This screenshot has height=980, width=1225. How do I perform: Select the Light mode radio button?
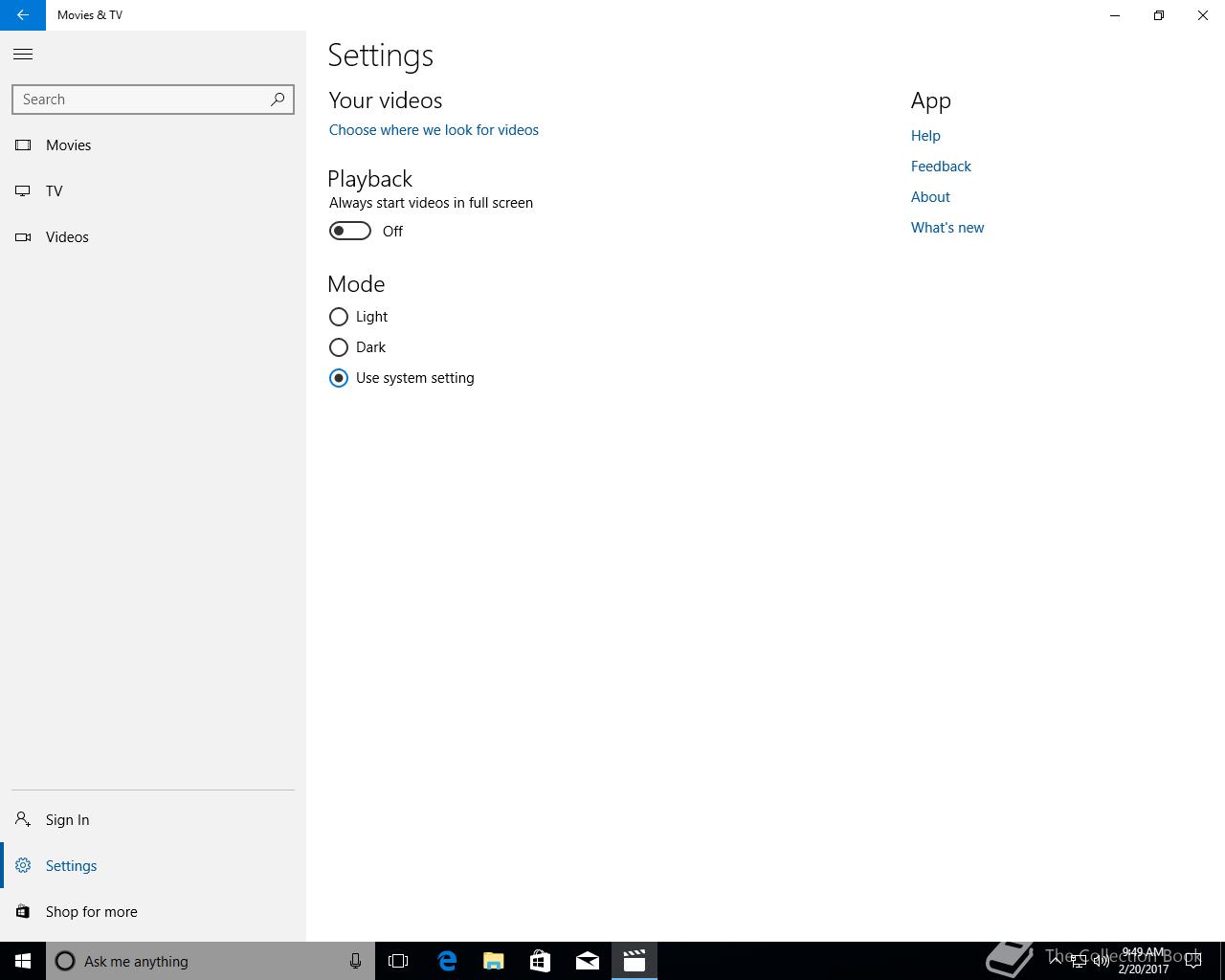tap(339, 317)
